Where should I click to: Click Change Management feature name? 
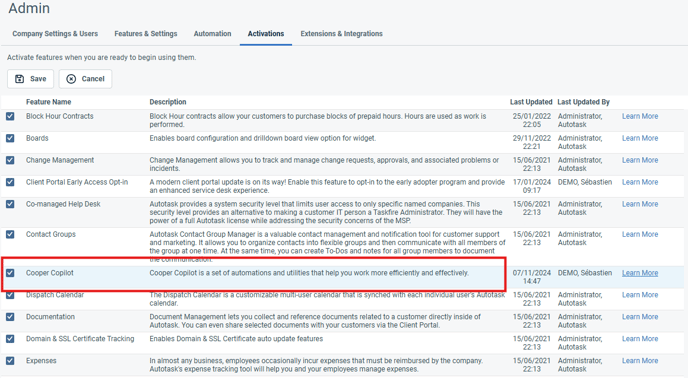60,160
